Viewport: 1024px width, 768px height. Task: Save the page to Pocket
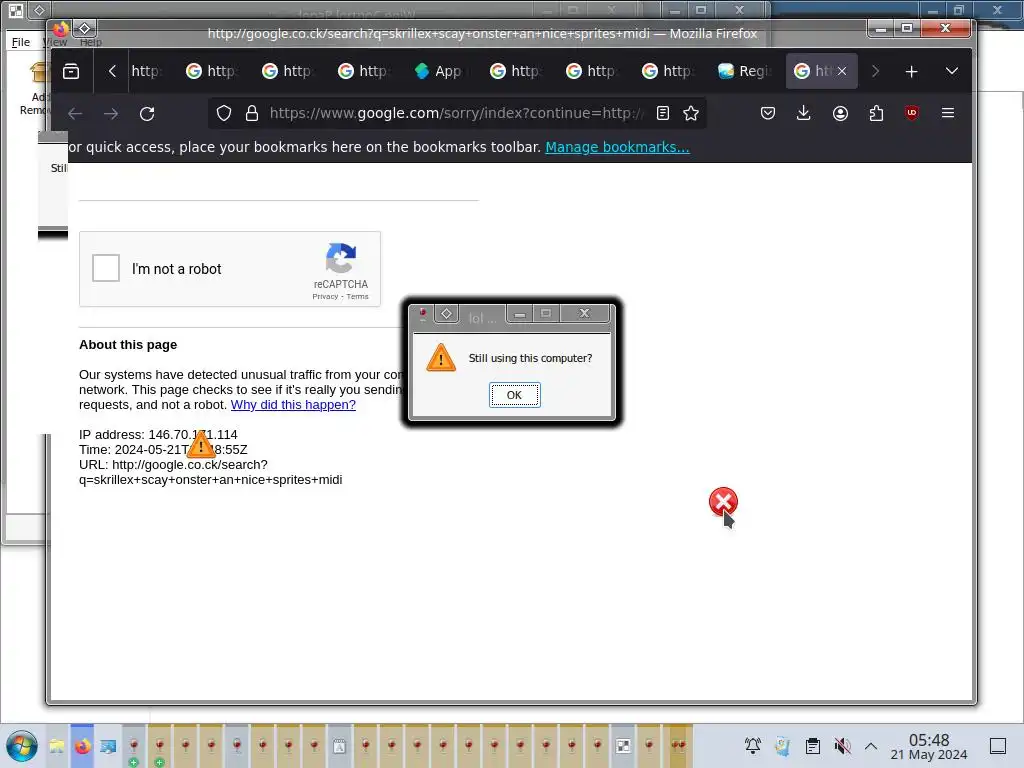point(768,114)
